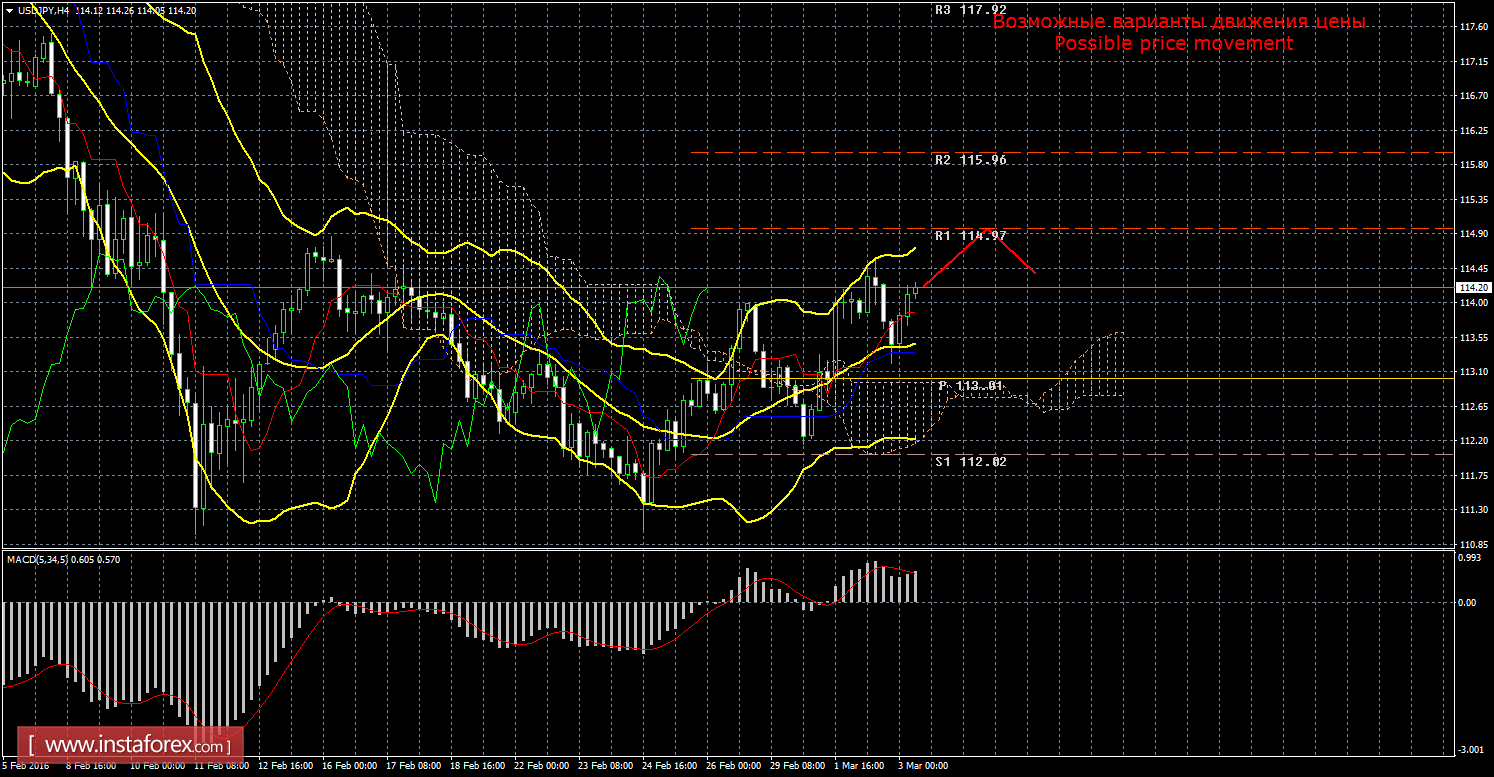This screenshot has width=1494, height=777.
Task: Click the 113.55 price axis value
Action: click(x=1474, y=339)
